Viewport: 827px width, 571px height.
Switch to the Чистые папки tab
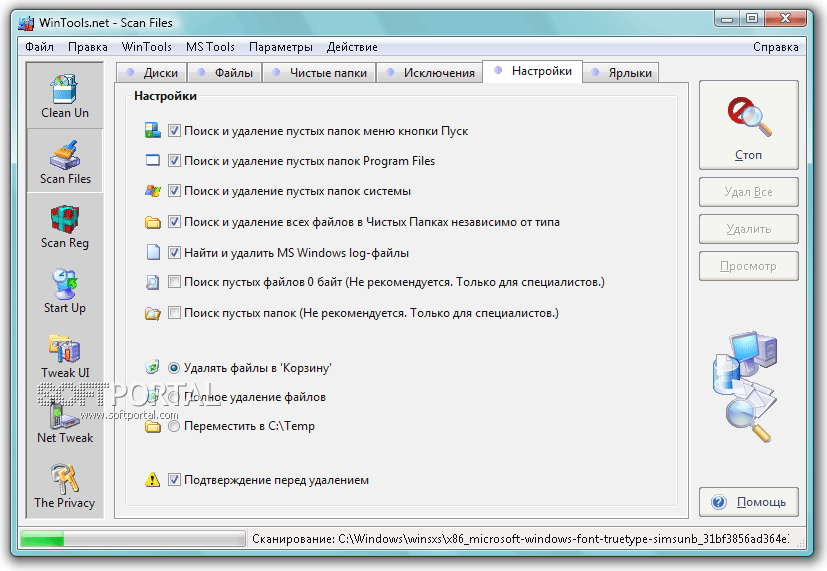click(319, 73)
